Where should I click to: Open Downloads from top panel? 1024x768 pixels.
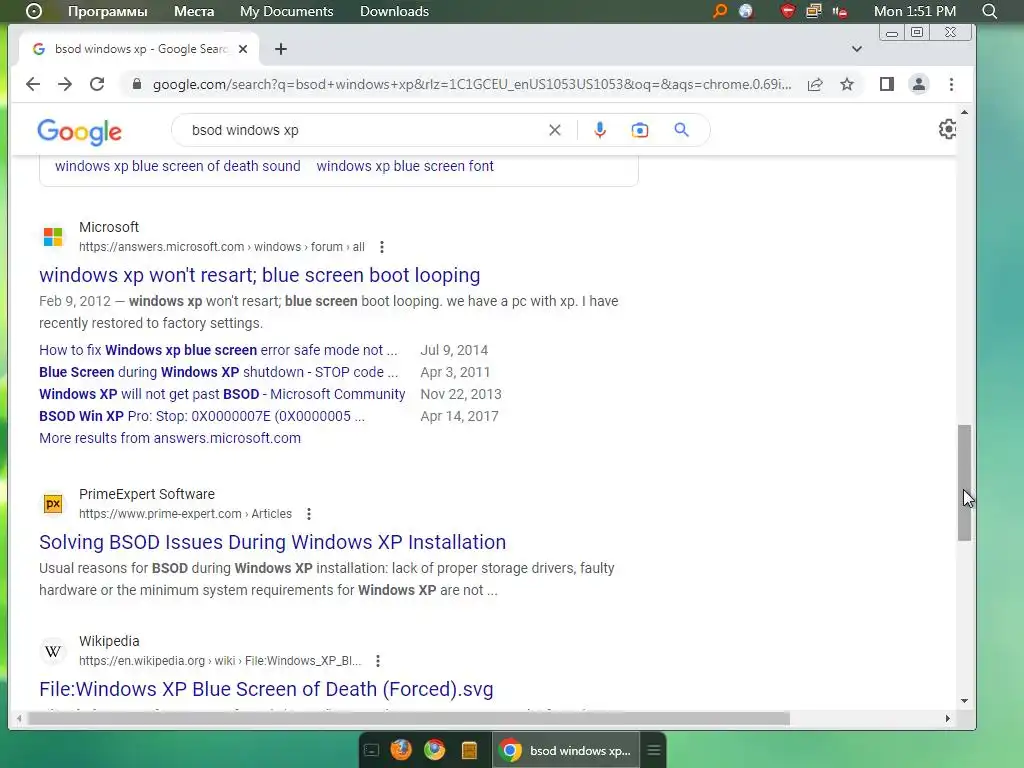[x=394, y=11]
